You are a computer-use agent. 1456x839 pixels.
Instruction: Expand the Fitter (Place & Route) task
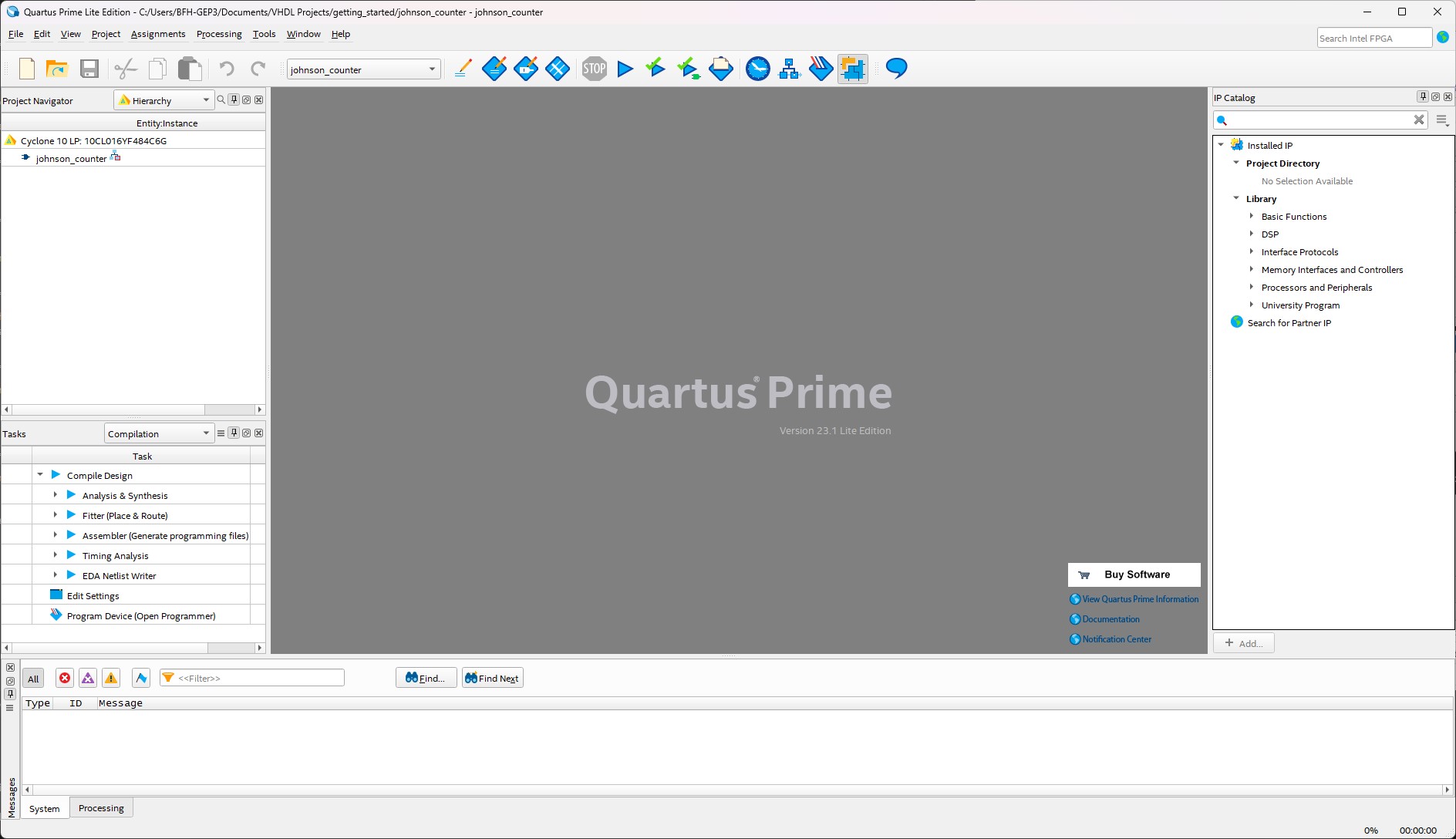[56, 515]
